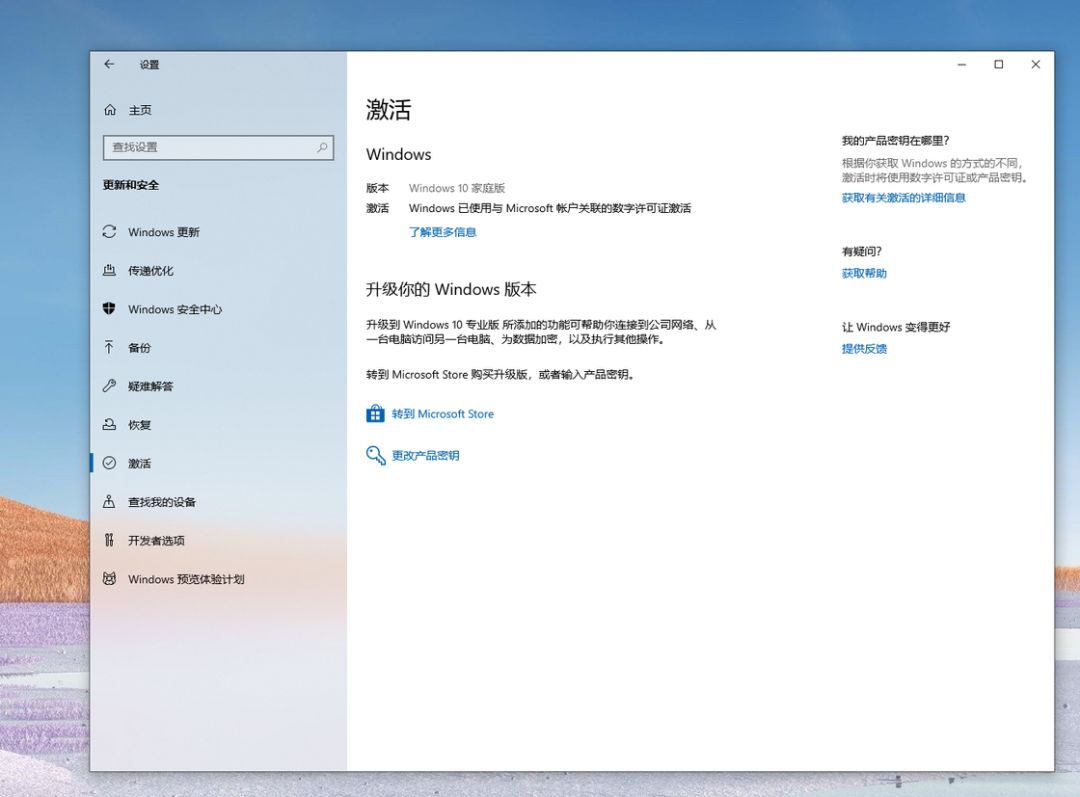Click the 有疑问? label

click(x=862, y=251)
